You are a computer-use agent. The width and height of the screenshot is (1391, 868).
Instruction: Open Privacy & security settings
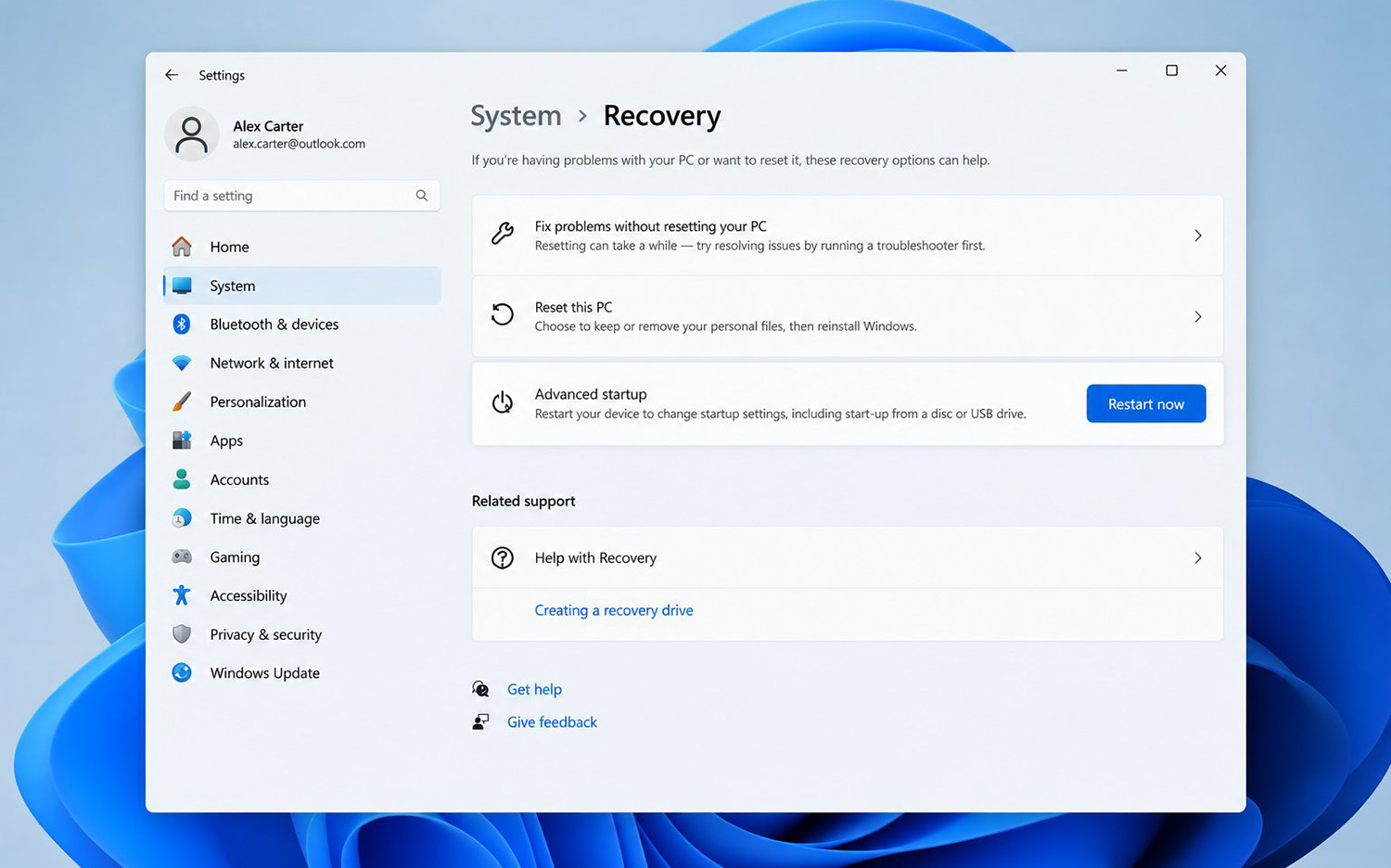click(302, 634)
